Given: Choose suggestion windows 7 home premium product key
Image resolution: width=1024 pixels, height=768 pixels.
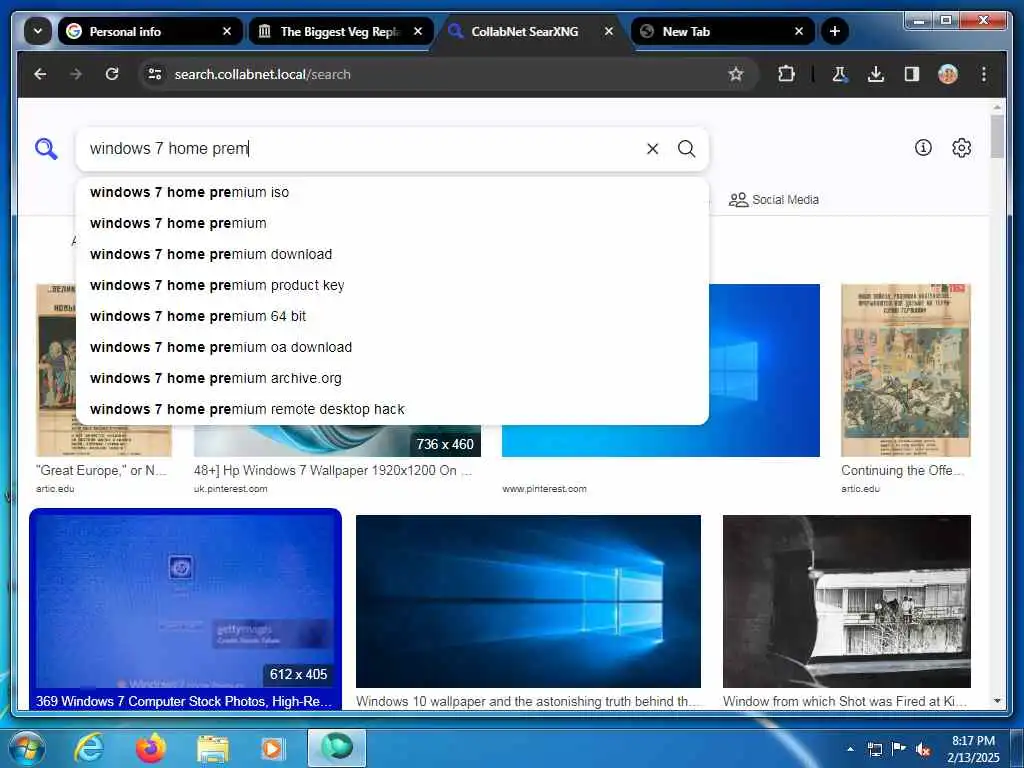Looking at the screenshot, I should click(x=392, y=285).
